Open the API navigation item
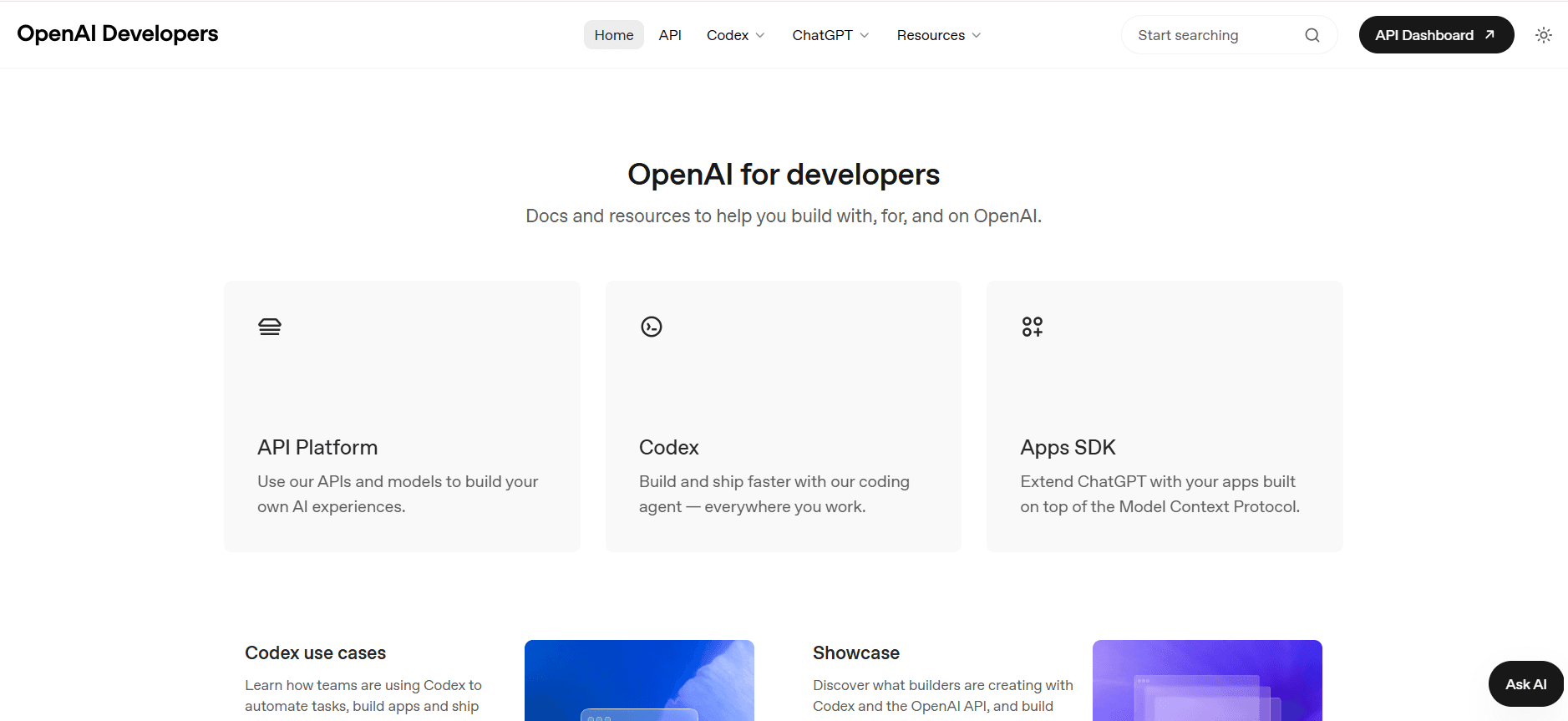The height and width of the screenshot is (721, 1568). coord(670,35)
